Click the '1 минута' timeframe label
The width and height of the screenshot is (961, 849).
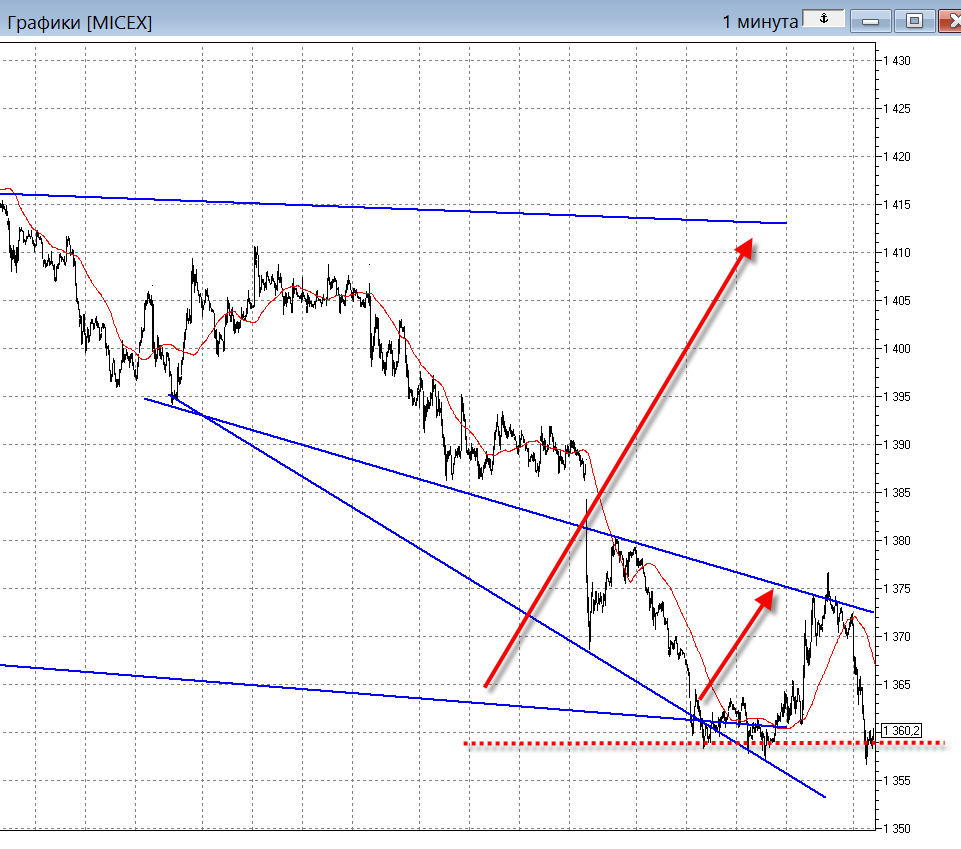coord(760,22)
